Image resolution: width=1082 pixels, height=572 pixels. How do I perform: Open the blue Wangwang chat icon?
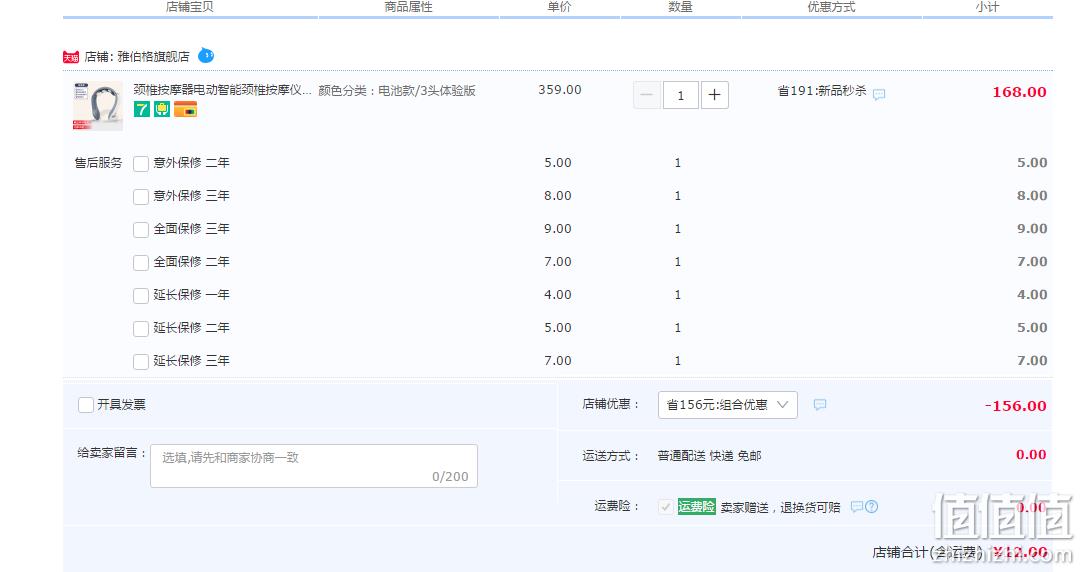(x=206, y=55)
